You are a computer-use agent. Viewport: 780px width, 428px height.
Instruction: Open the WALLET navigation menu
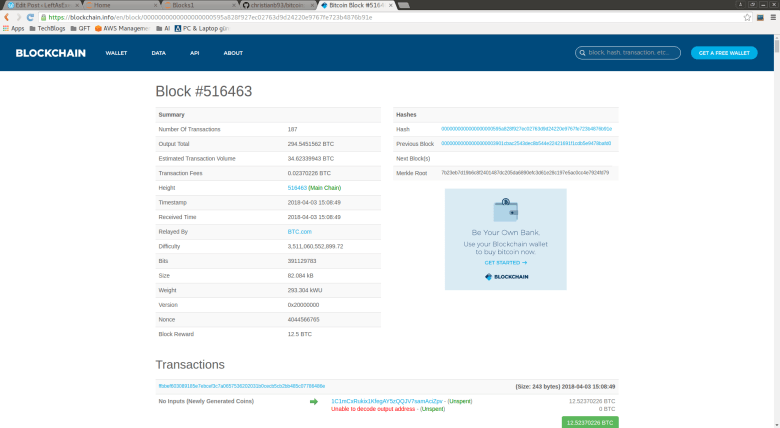116,53
